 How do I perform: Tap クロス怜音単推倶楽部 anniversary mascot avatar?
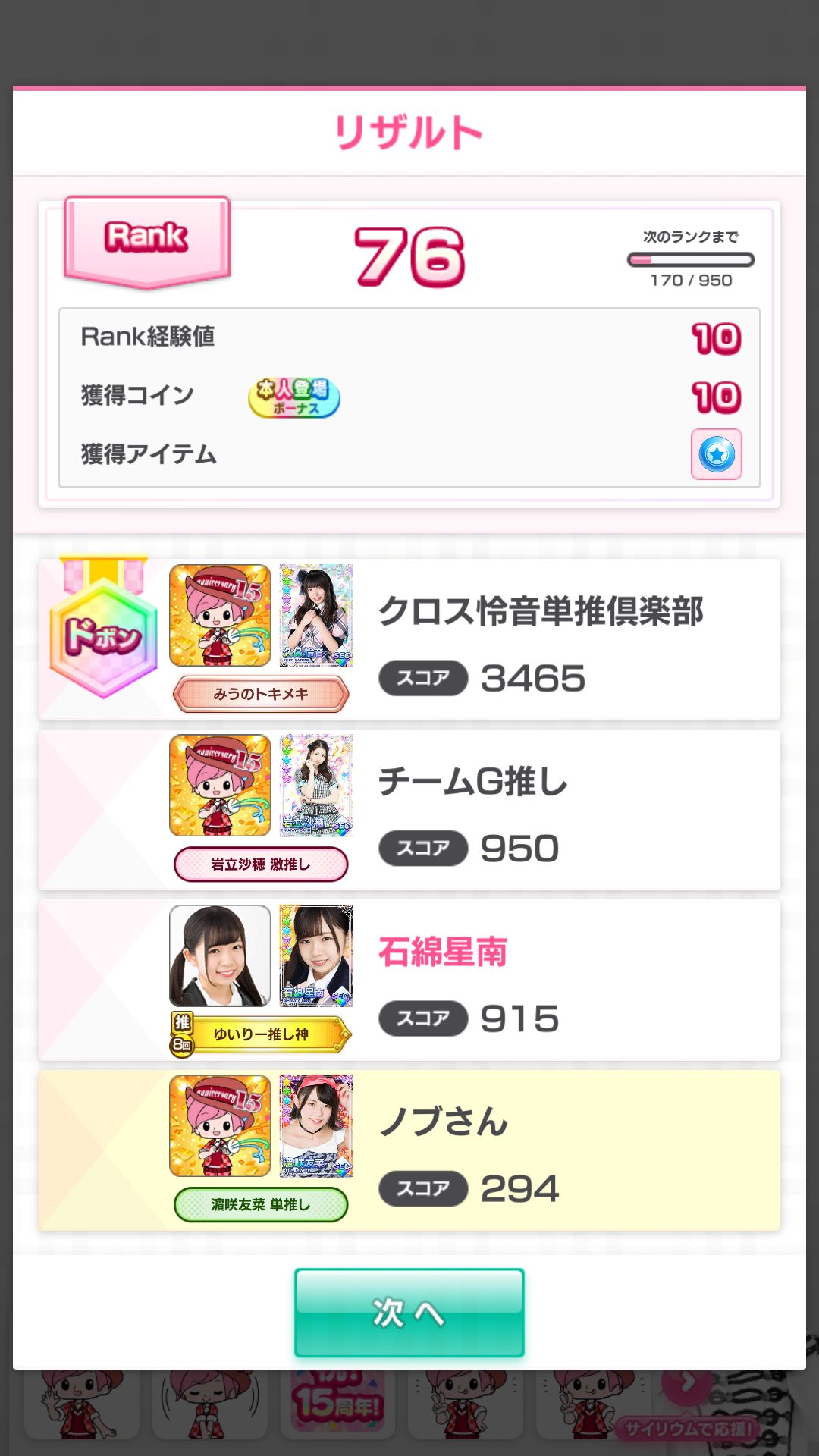(220, 616)
